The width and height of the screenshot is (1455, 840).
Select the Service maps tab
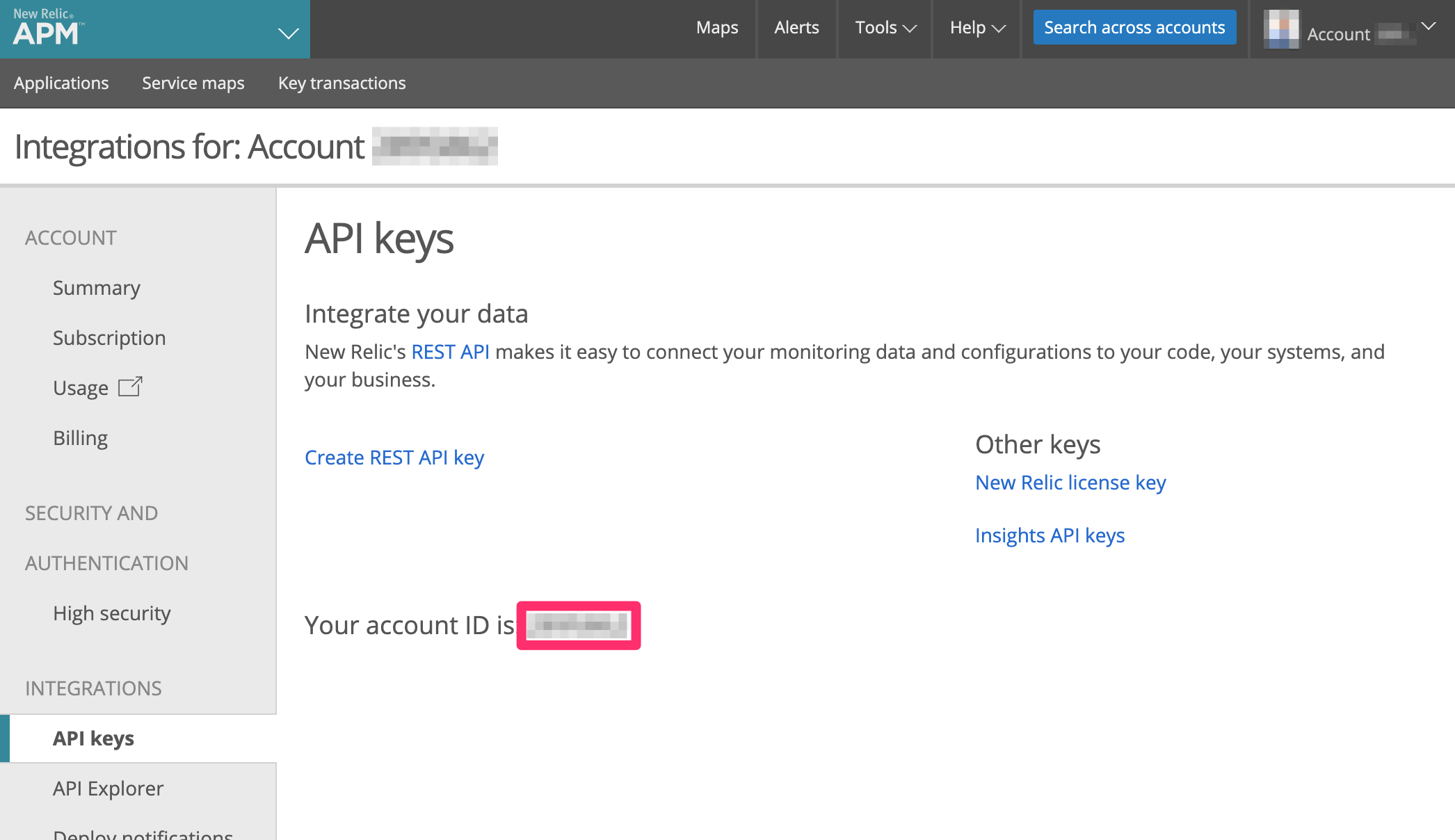click(193, 83)
